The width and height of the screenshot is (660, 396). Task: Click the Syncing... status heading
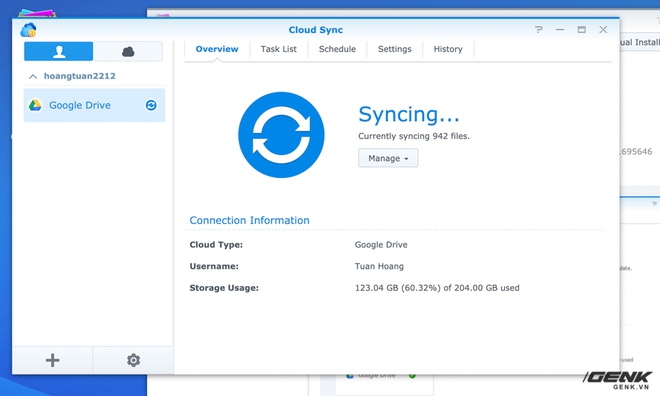409,114
